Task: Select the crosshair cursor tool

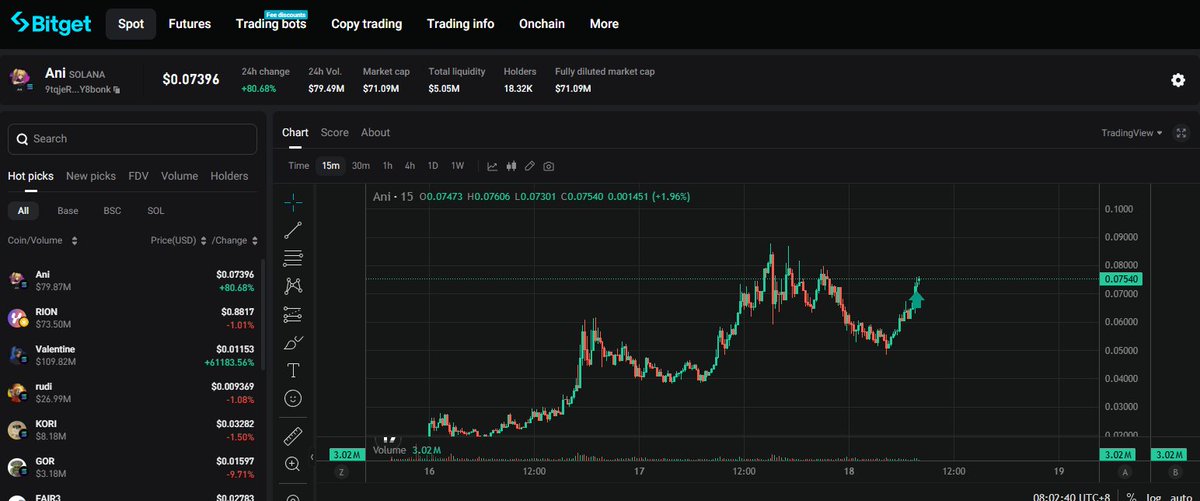Action: point(293,202)
